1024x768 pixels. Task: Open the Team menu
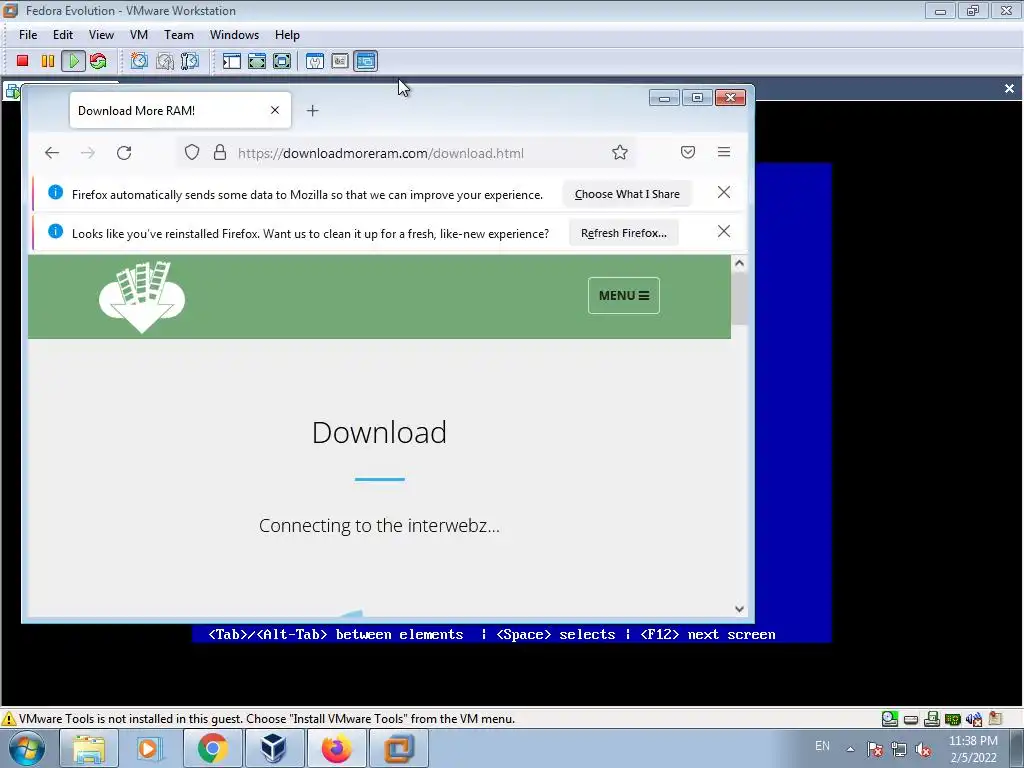click(178, 35)
